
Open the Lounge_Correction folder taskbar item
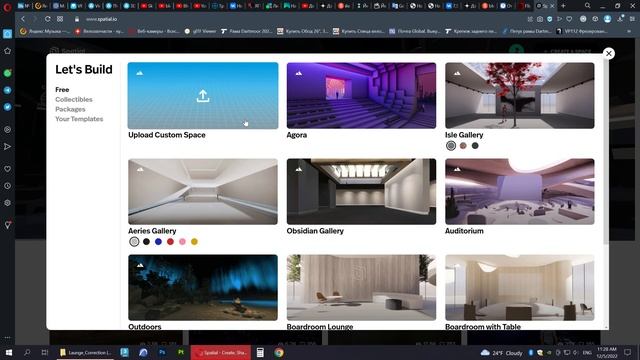click(86, 352)
